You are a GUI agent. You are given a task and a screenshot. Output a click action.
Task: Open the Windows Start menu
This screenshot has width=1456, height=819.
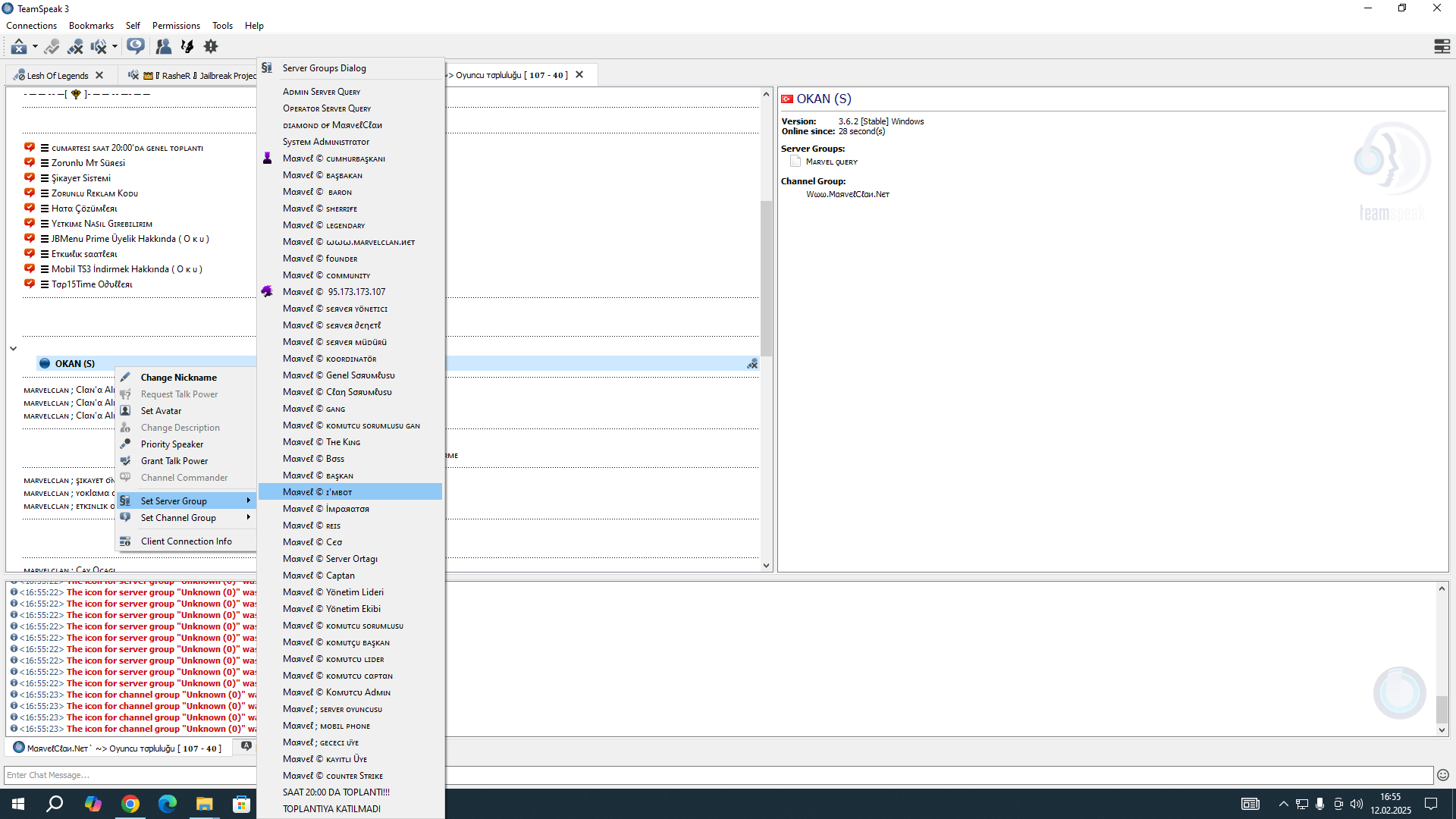(18, 804)
